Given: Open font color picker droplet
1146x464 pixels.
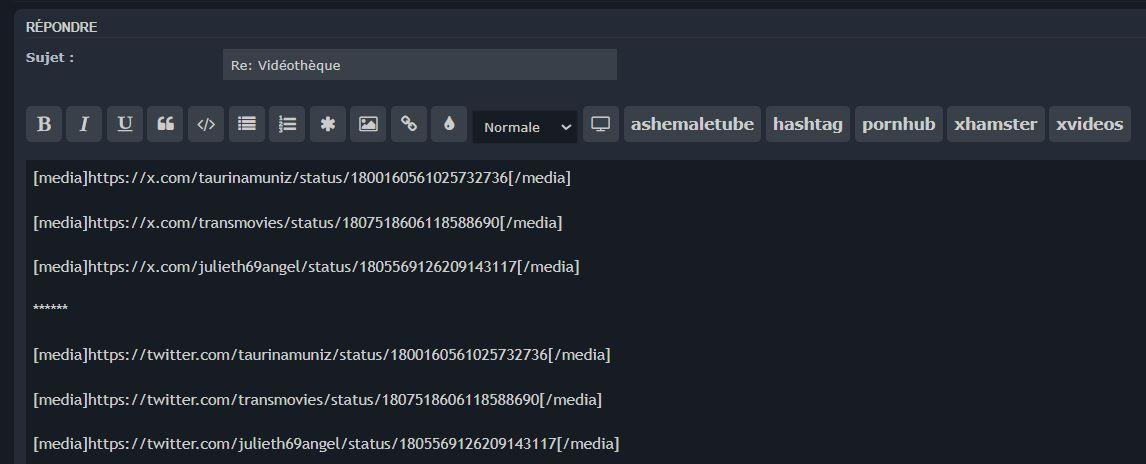Looking at the screenshot, I should click(449, 124).
